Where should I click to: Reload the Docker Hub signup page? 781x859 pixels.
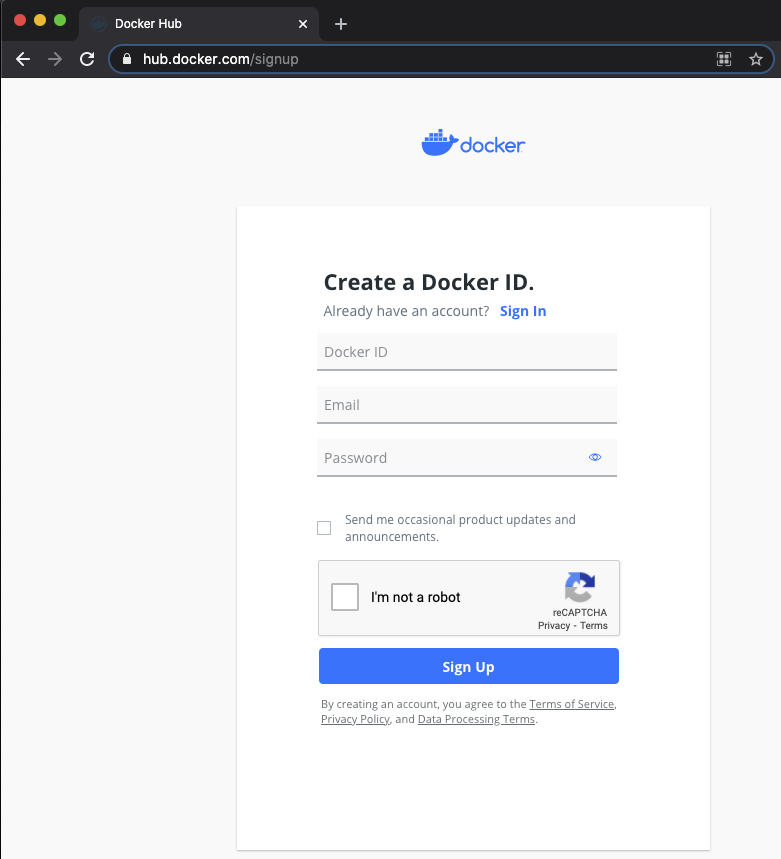[87, 59]
